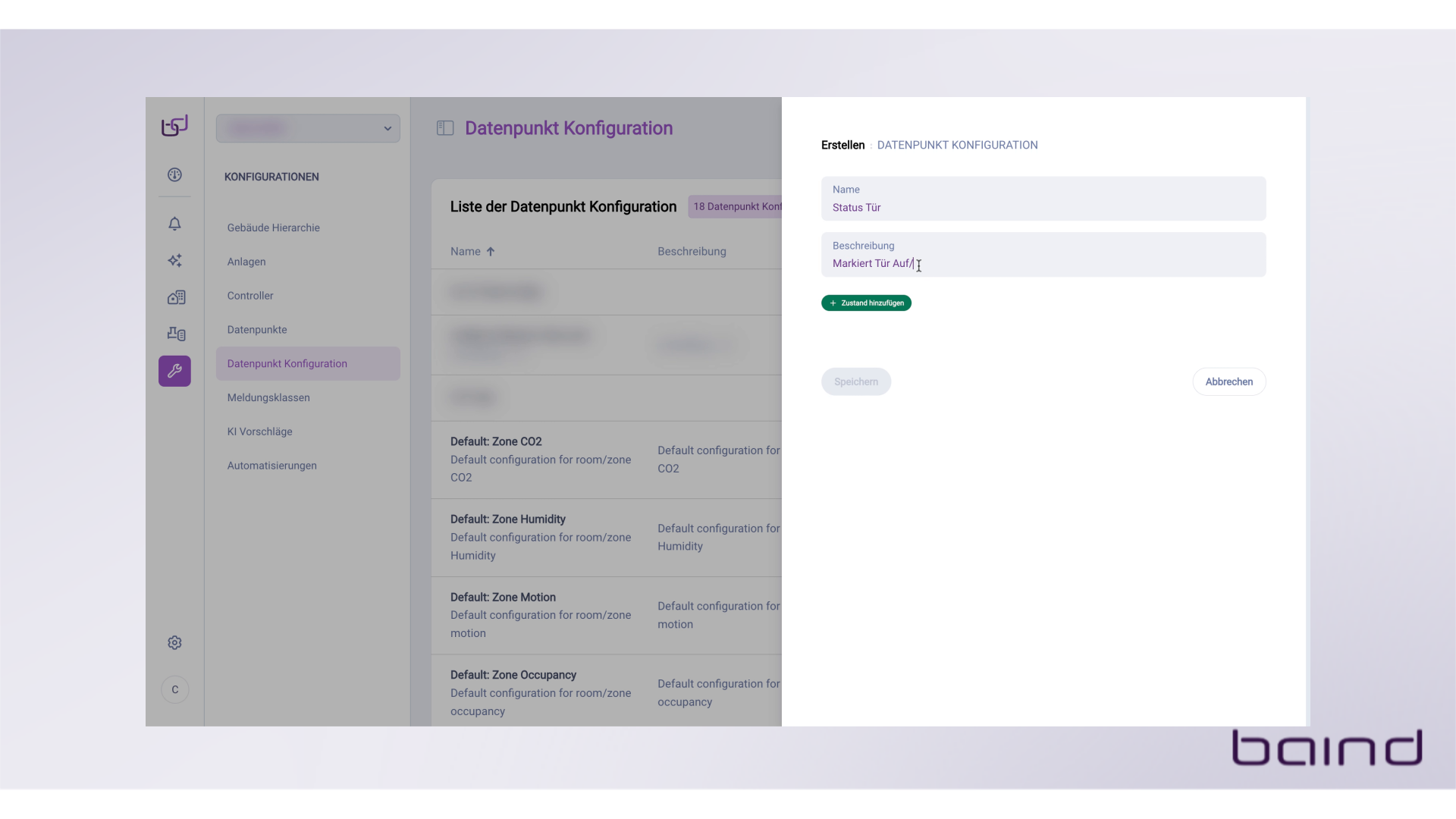This screenshot has width=1456, height=819.
Task: Expand the blurred site selector dropdown
Action: (308, 128)
